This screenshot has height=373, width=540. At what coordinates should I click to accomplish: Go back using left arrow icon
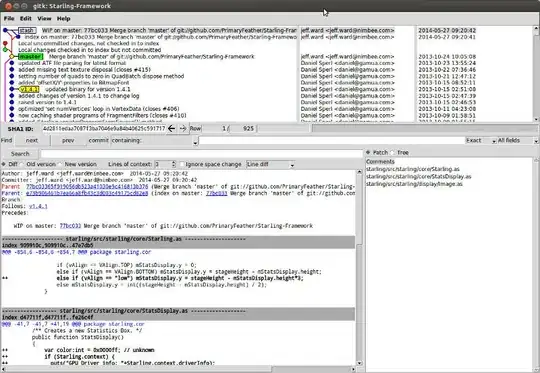point(171,128)
